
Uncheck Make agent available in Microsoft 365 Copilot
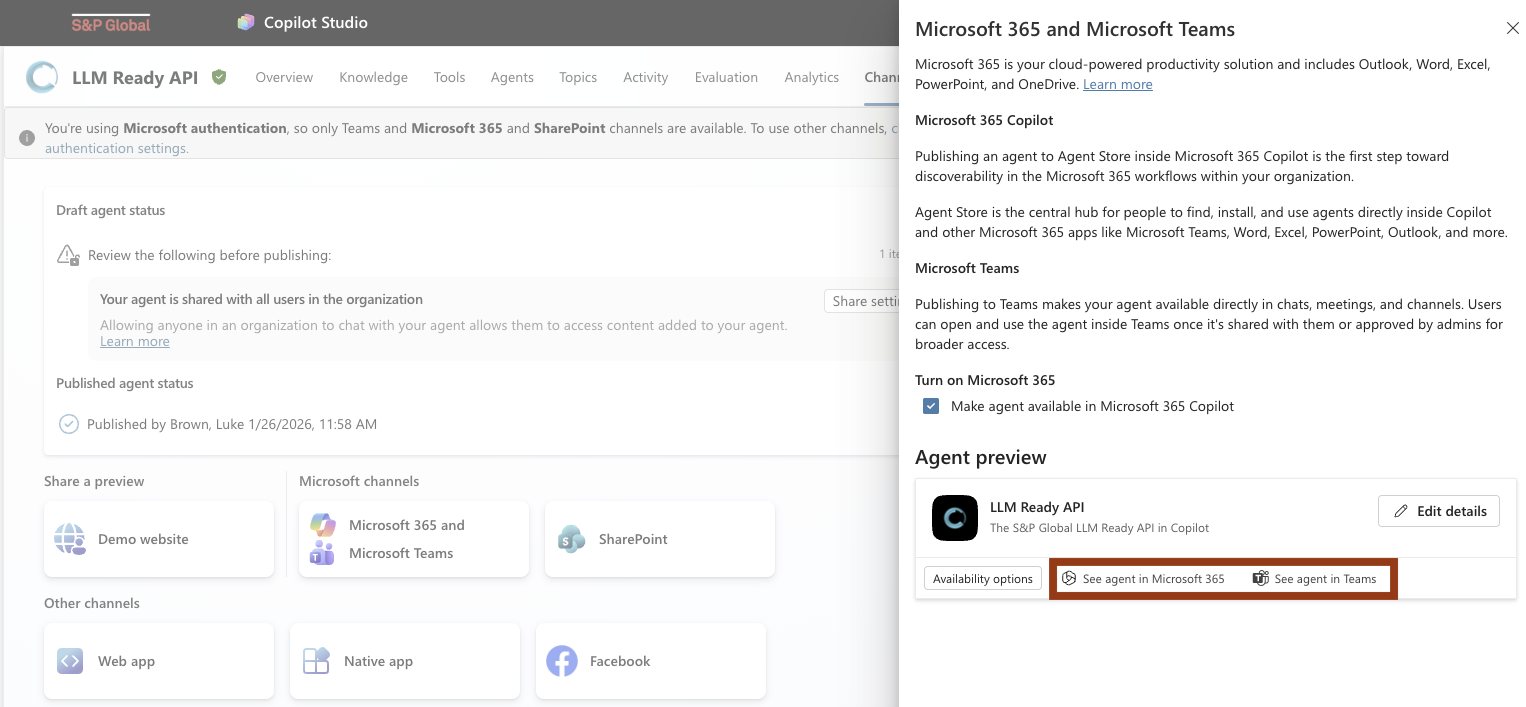[931, 406]
